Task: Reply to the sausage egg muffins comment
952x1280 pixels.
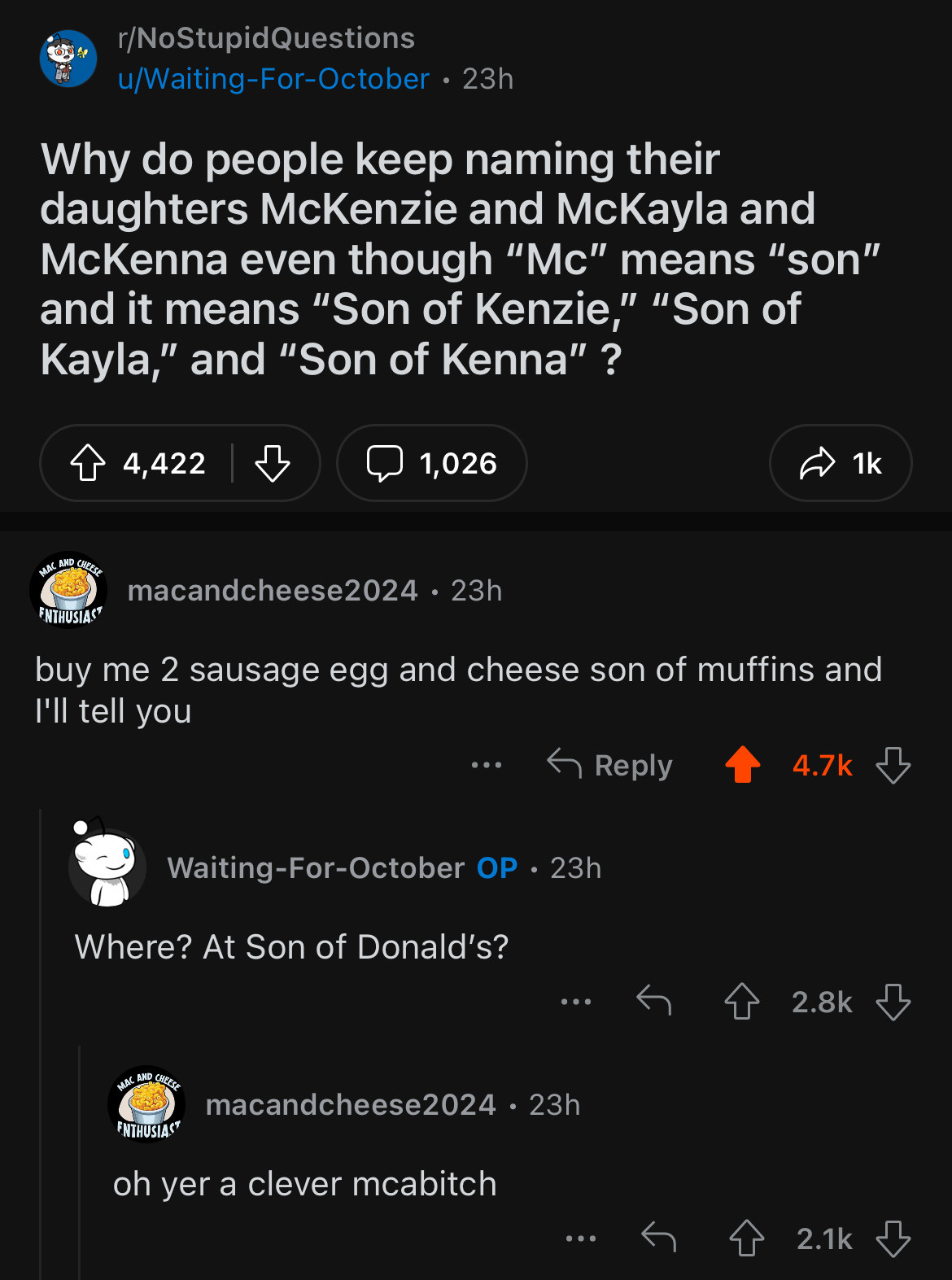Action: point(610,765)
